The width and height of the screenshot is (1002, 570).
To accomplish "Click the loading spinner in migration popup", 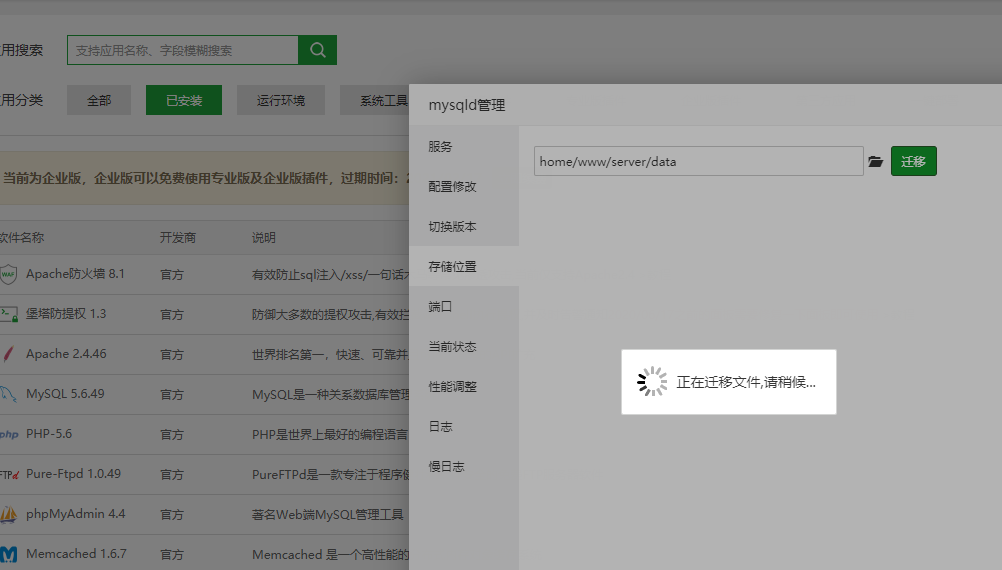I will 652,382.
